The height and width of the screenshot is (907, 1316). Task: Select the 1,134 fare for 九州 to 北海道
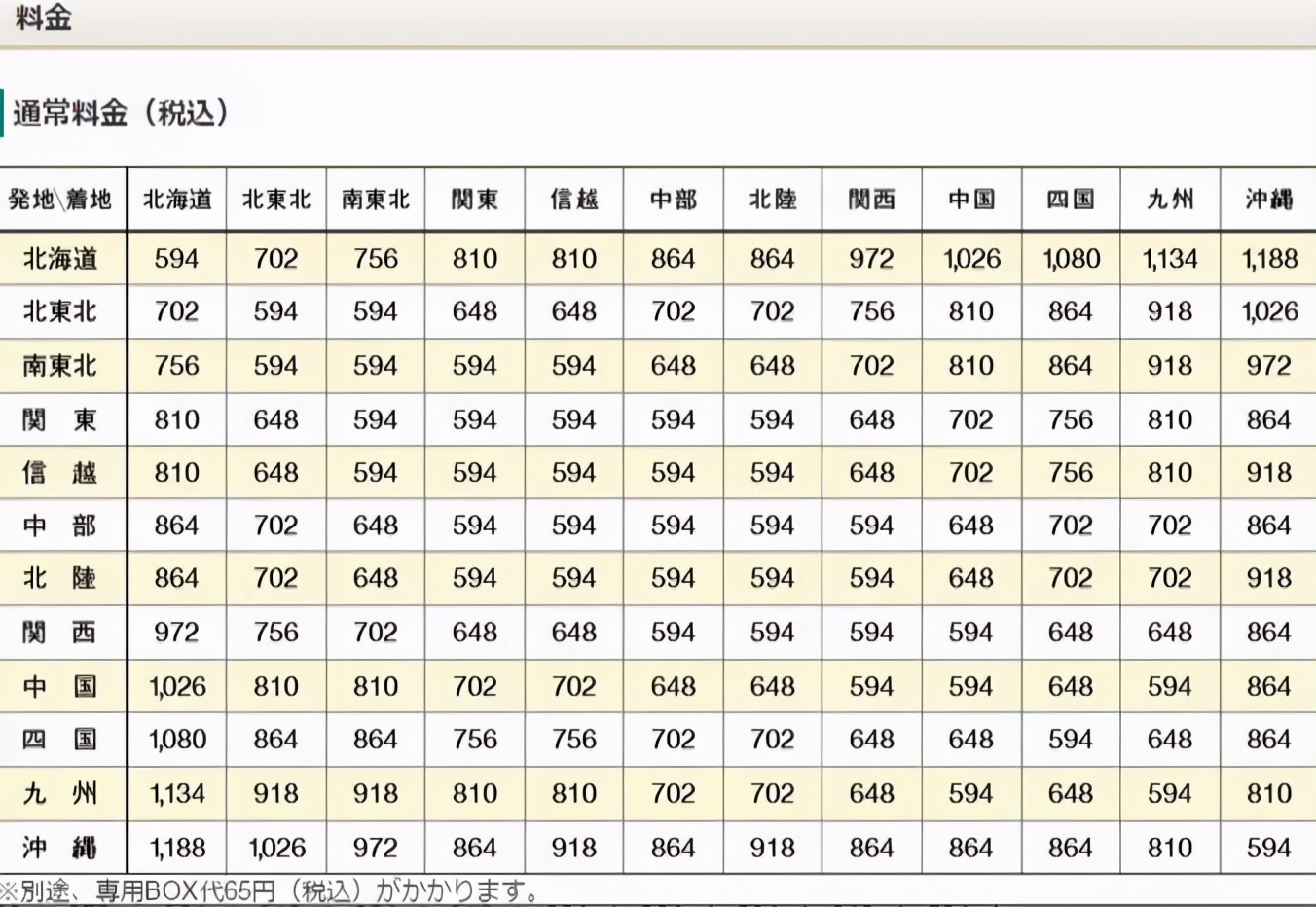[176, 793]
